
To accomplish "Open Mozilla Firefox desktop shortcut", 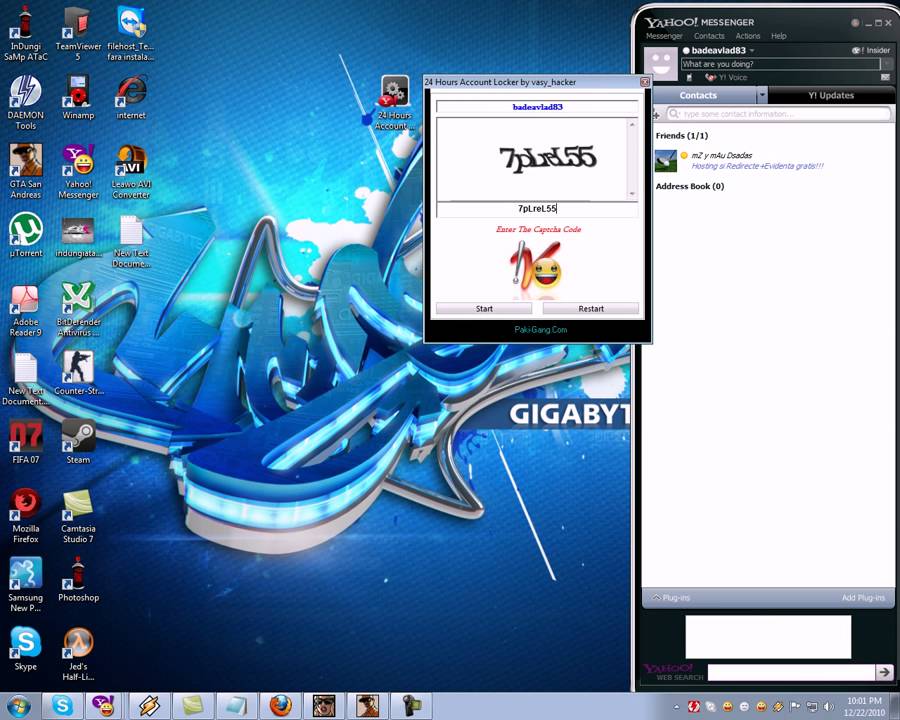I will [x=25, y=516].
